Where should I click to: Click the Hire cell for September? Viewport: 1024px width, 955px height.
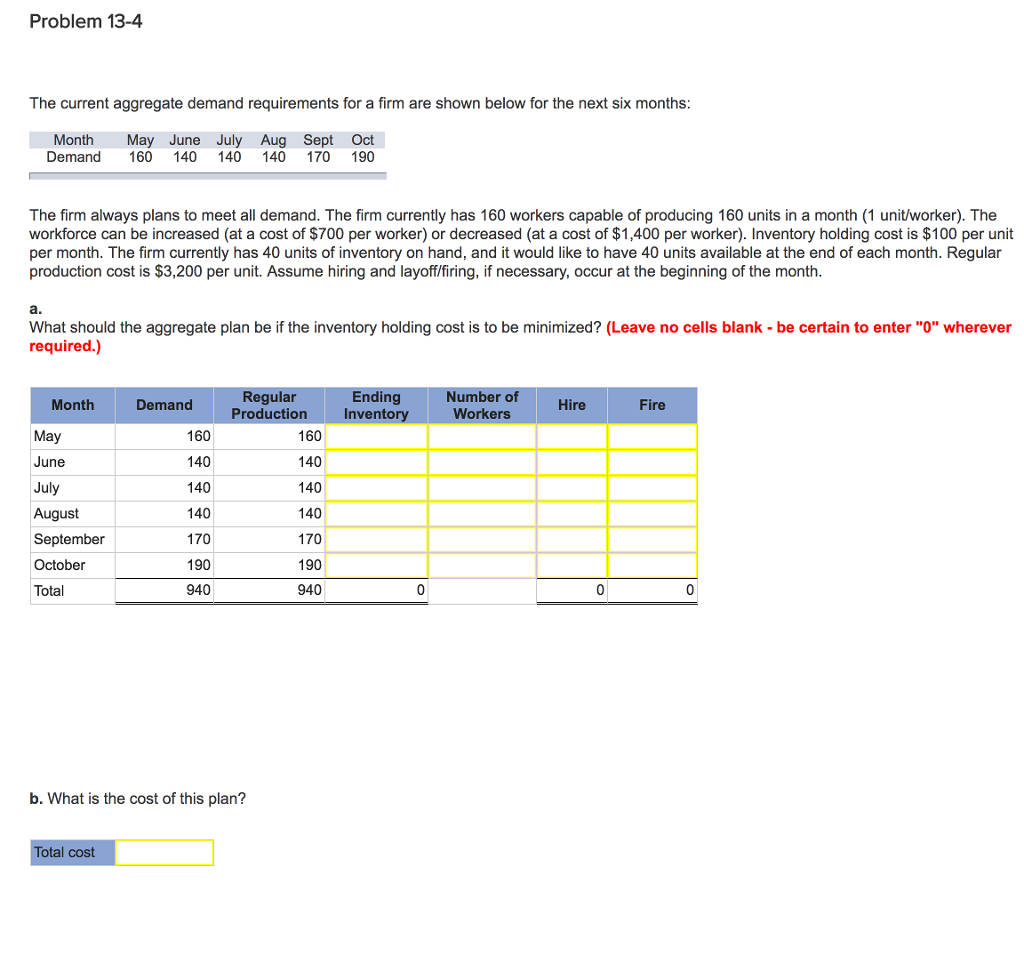[x=571, y=539]
